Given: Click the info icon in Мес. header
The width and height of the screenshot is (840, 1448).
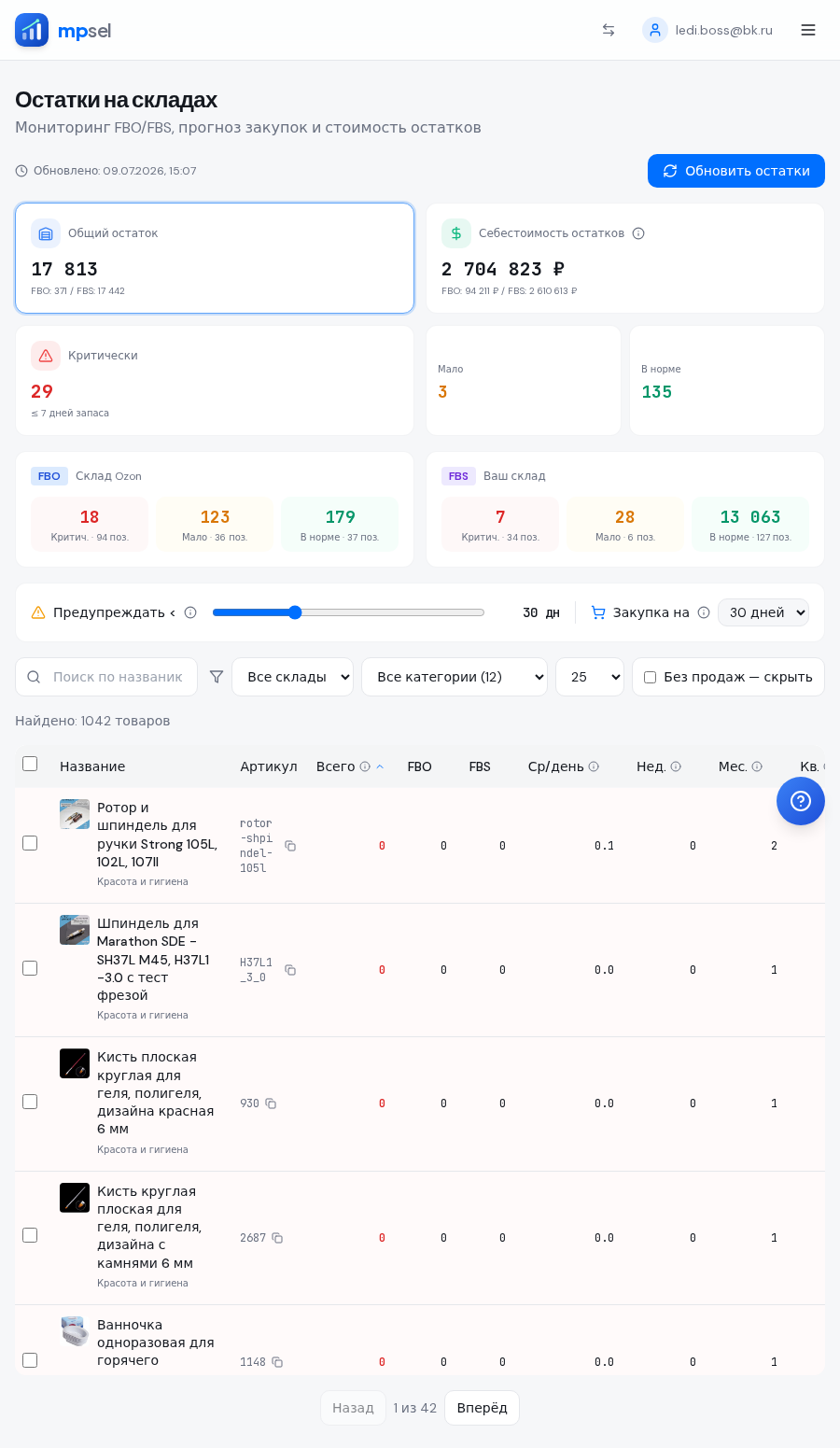Looking at the screenshot, I should coord(757,766).
